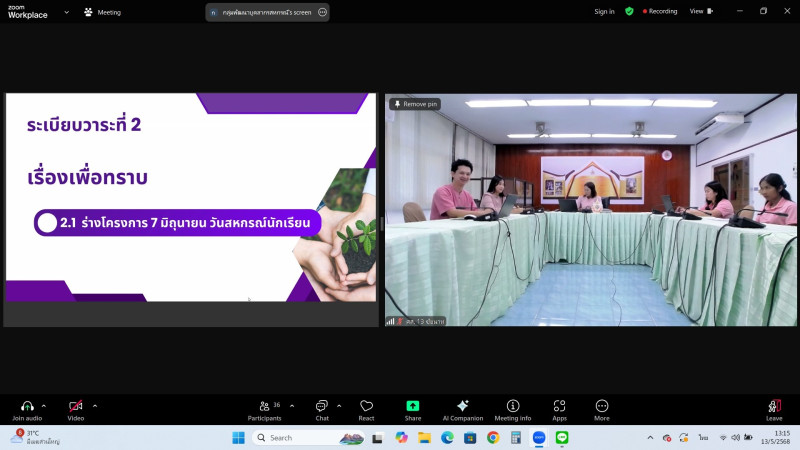800x450 pixels.
Task: Click the Sign in link
Action: 604,12
